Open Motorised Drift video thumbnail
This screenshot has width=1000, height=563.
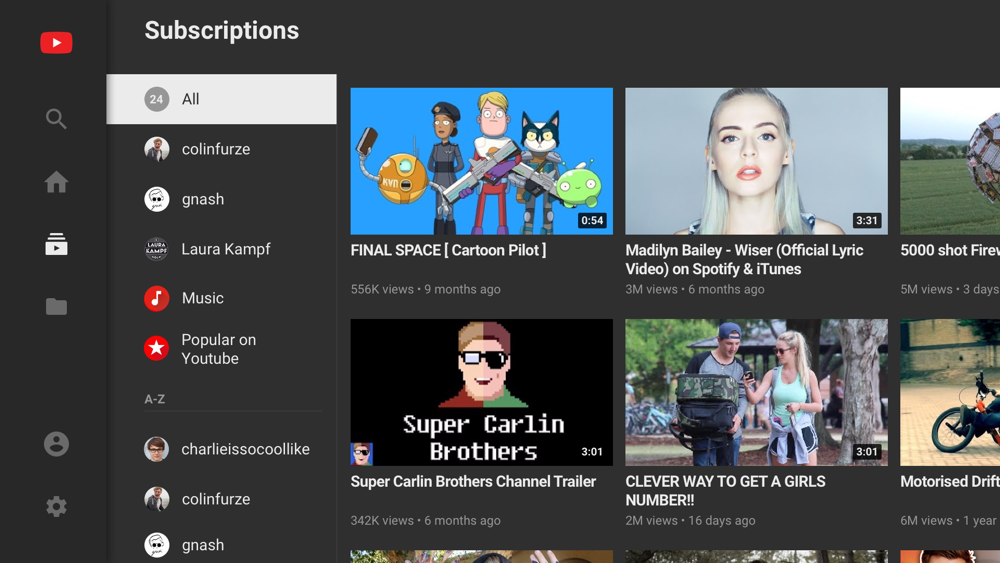point(950,392)
